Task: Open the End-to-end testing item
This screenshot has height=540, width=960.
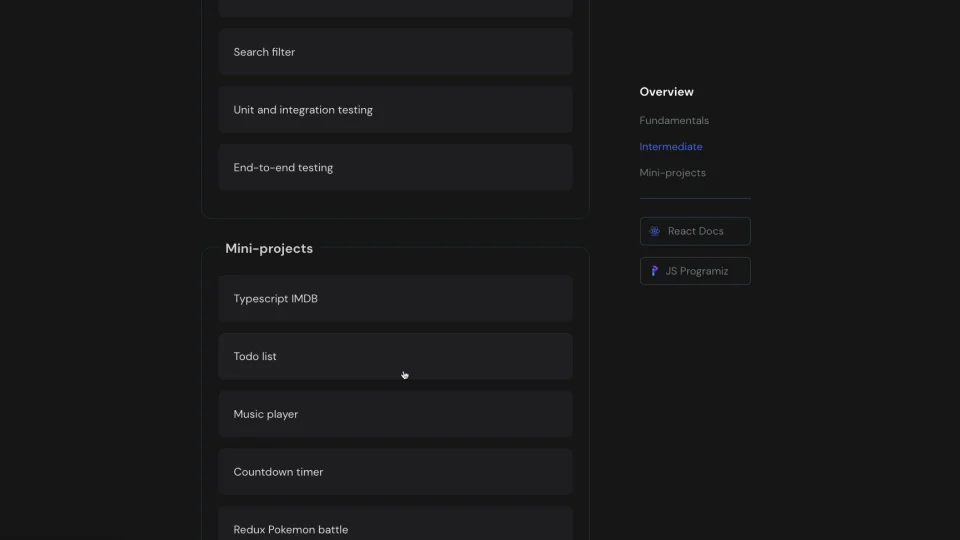Action: coord(395,168)
